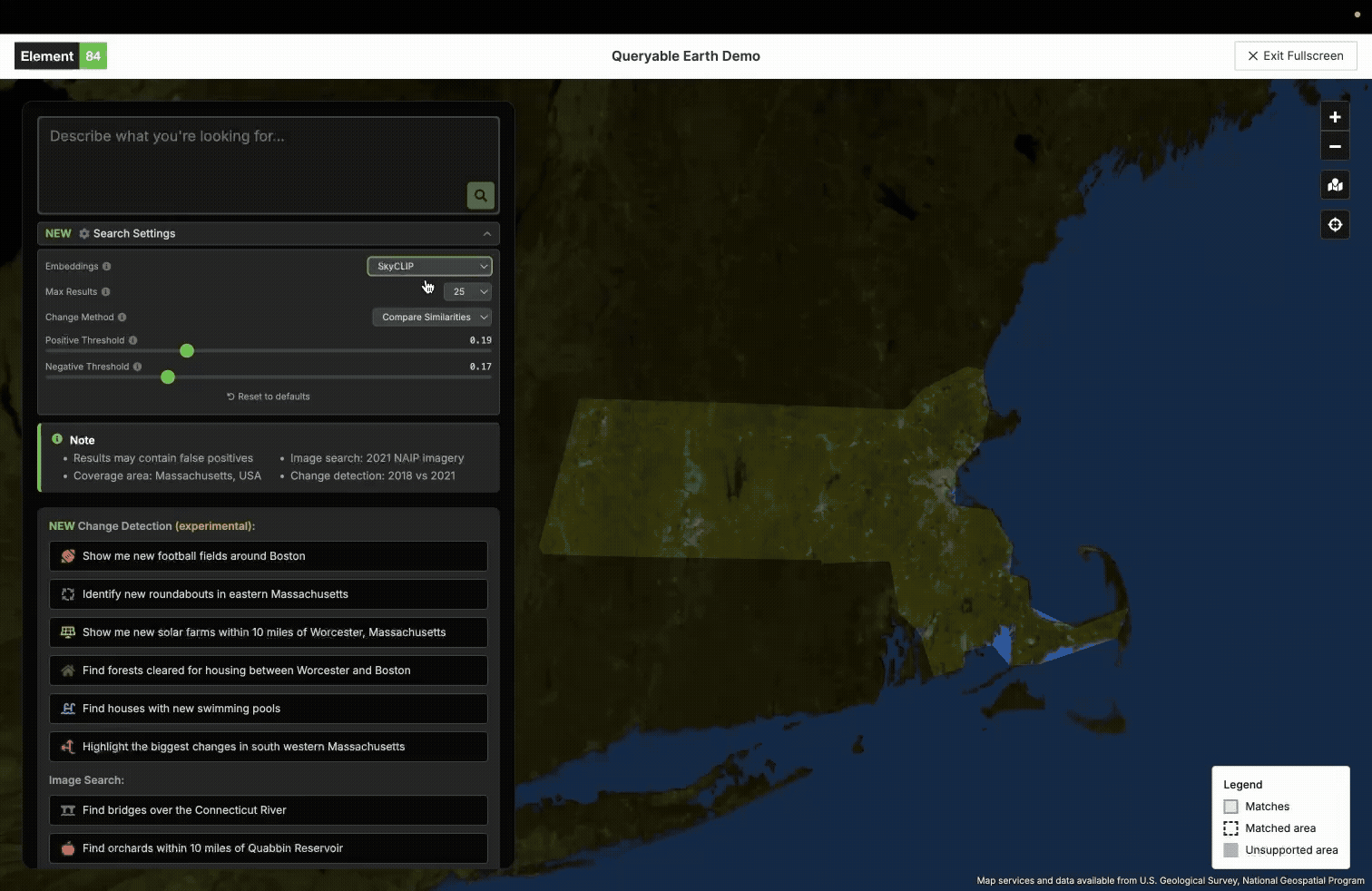Click the Negative Threshold info icon
This screenshot has width=1372, height=891.
[x=138, y=367]
